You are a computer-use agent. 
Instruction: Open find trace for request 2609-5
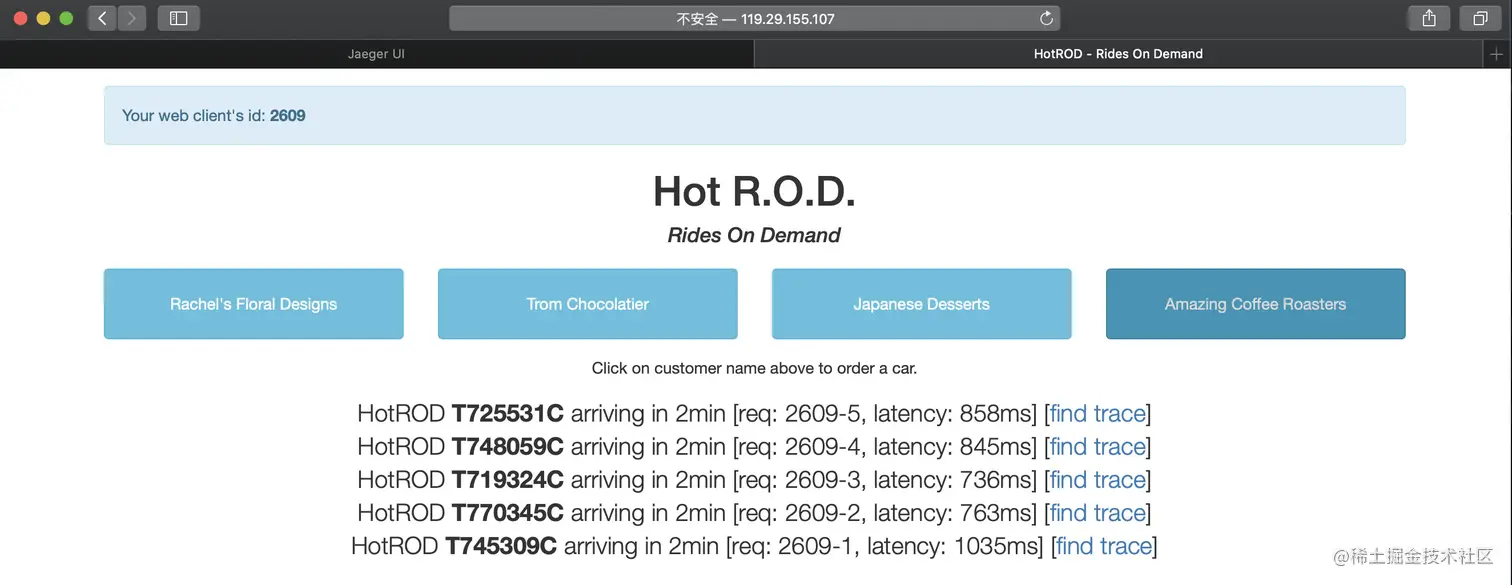coord(1097,414)
